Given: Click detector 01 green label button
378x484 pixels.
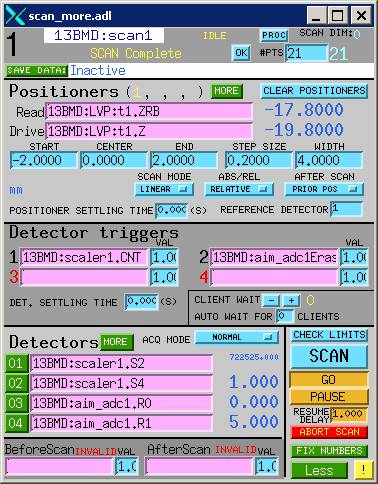Looking at the screenshot, I should pyautogui.click(x=16, y=363).
